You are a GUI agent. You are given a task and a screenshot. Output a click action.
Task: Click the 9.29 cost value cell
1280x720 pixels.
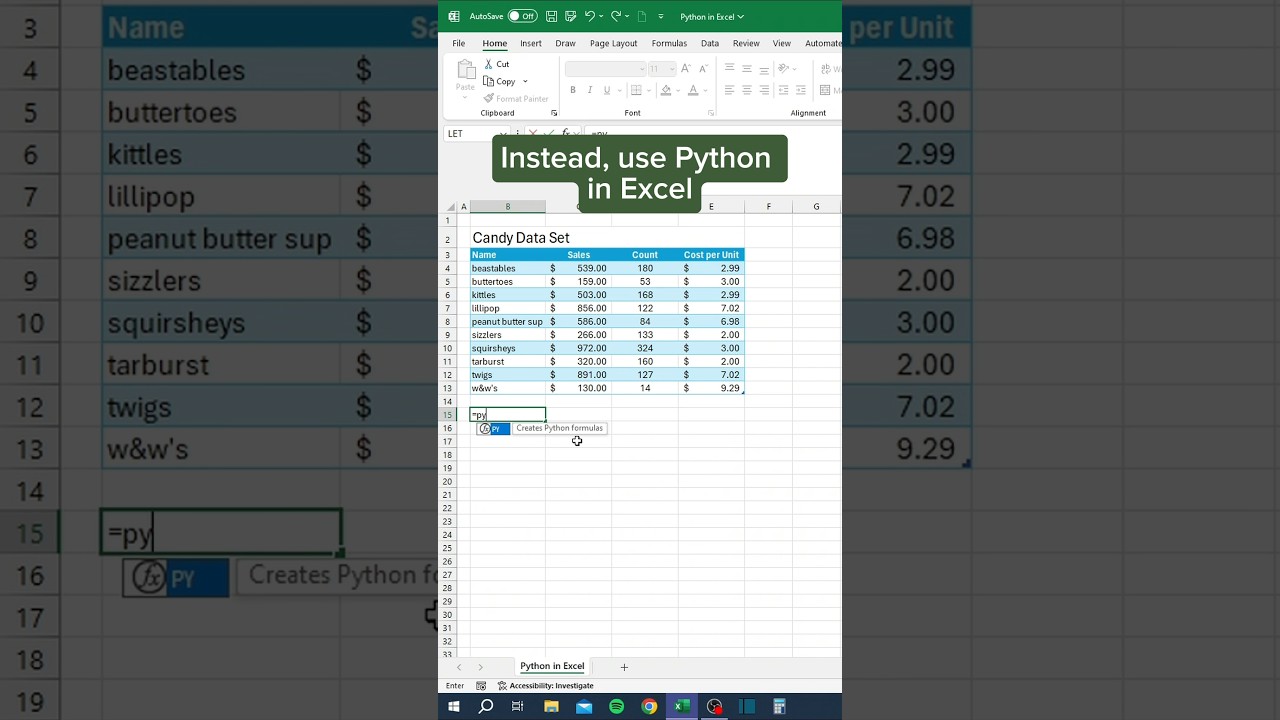click(x=711, y=388)
